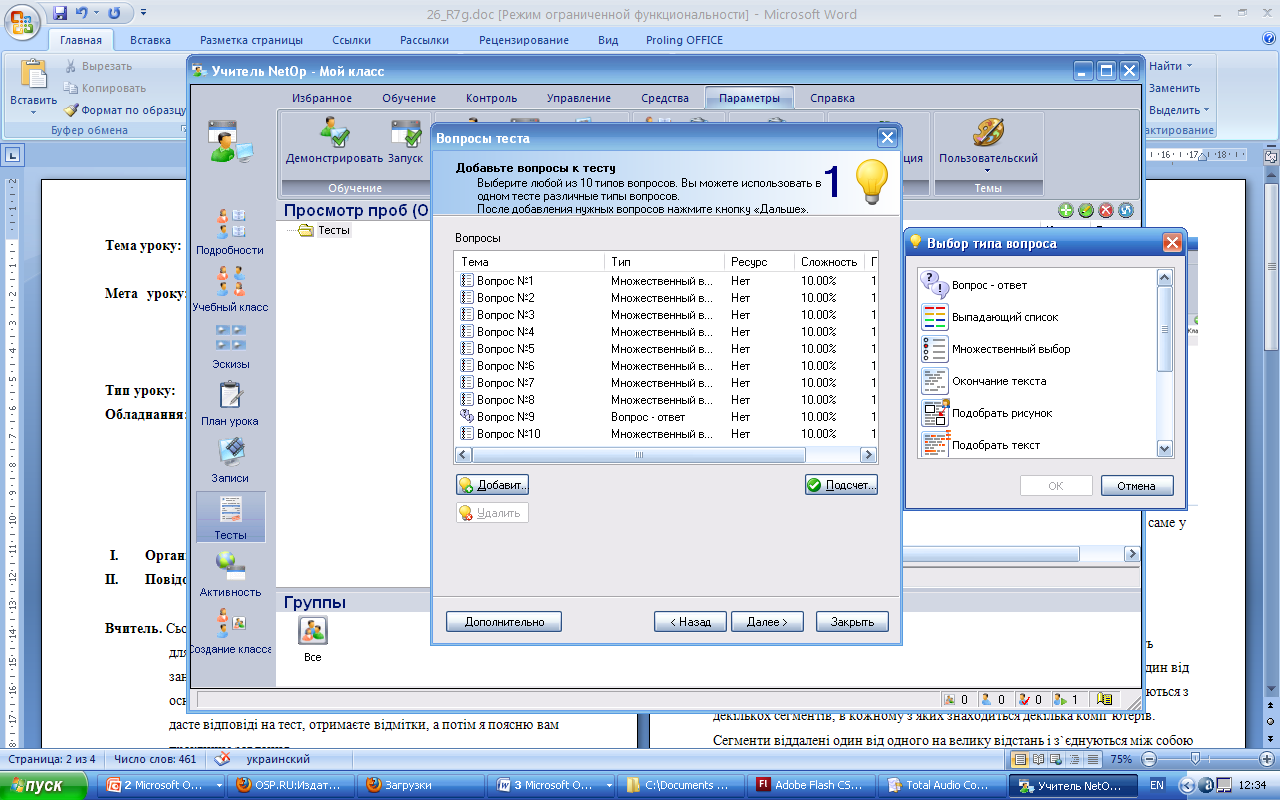This screenshot has height=800, width=1280.
Task: Open Разметка страницы tab in Word
Action: pyautogui.click(x=251, y=40)
